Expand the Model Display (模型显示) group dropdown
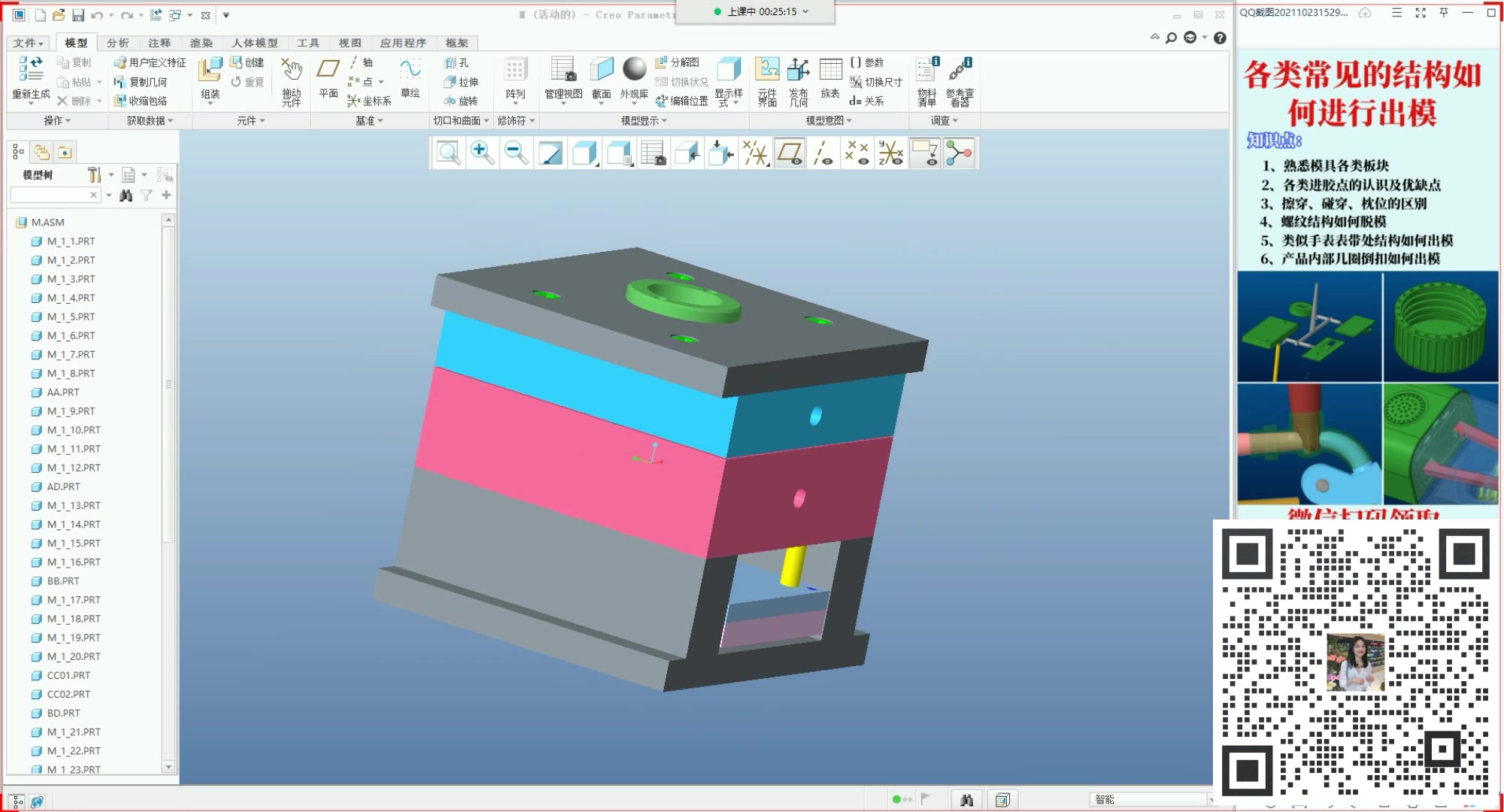 [644, 120]
